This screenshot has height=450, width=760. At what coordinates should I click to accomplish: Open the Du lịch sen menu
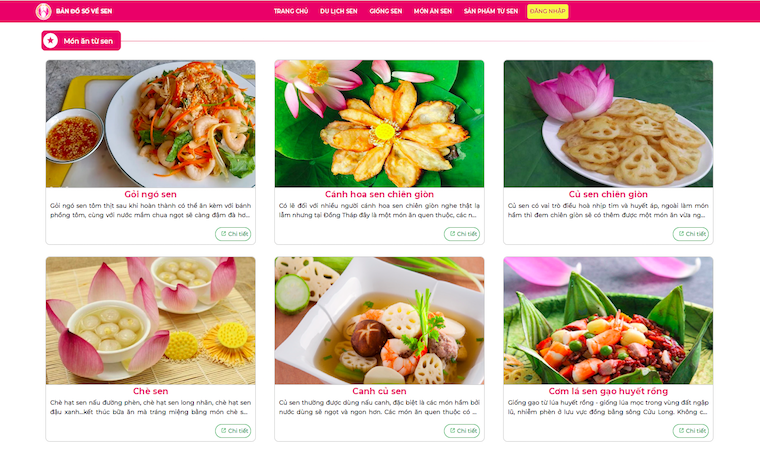(x=338, y=11)
